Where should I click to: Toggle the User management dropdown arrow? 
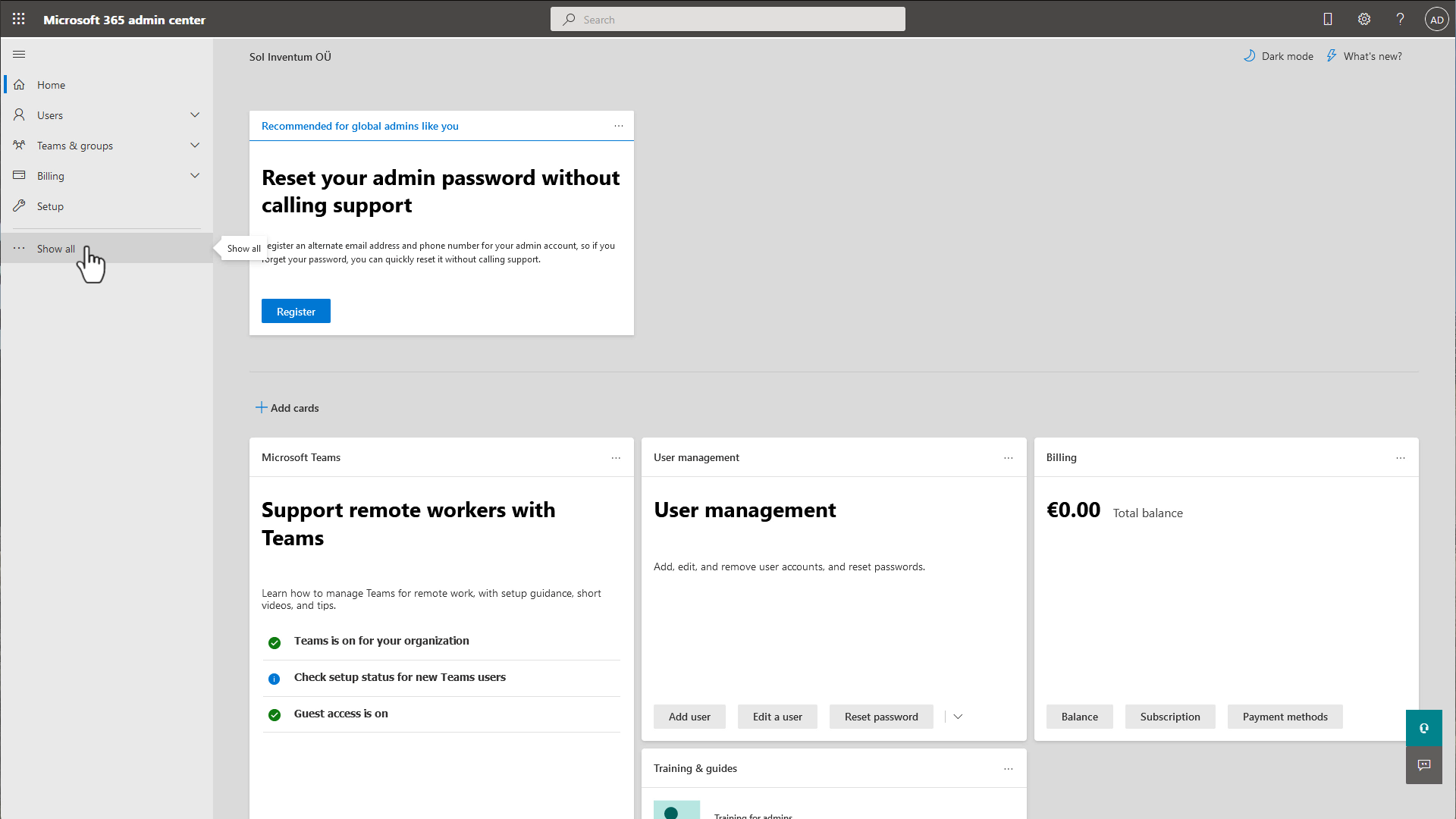[958, 716]
